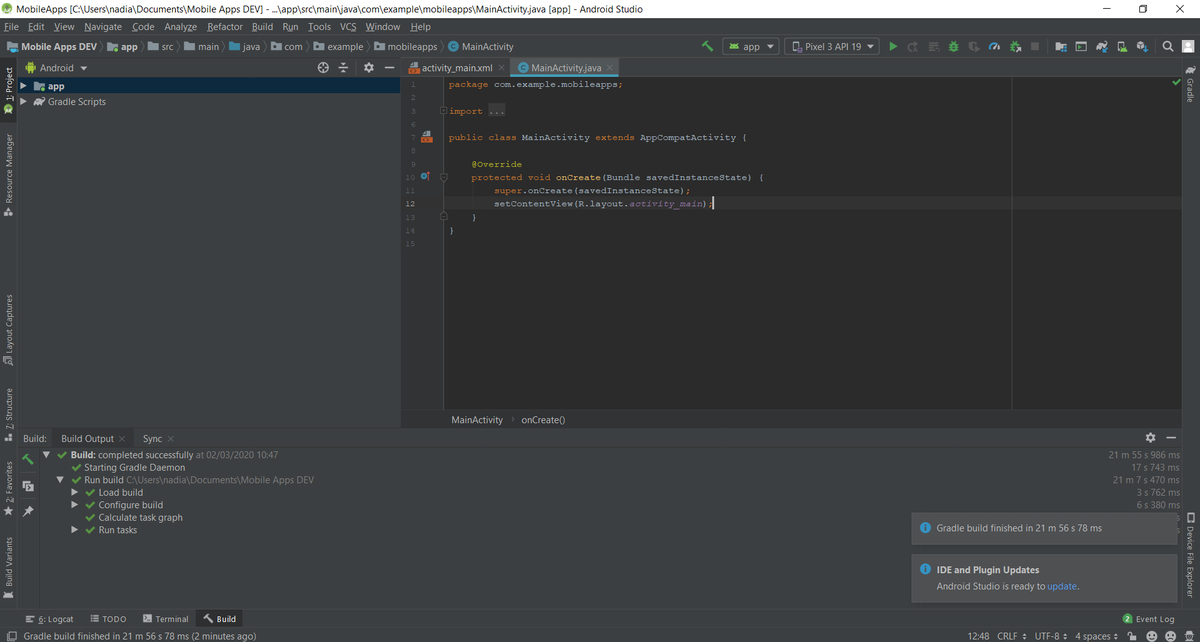
Task: Open the VCS menu
Action: coord(348,26)
